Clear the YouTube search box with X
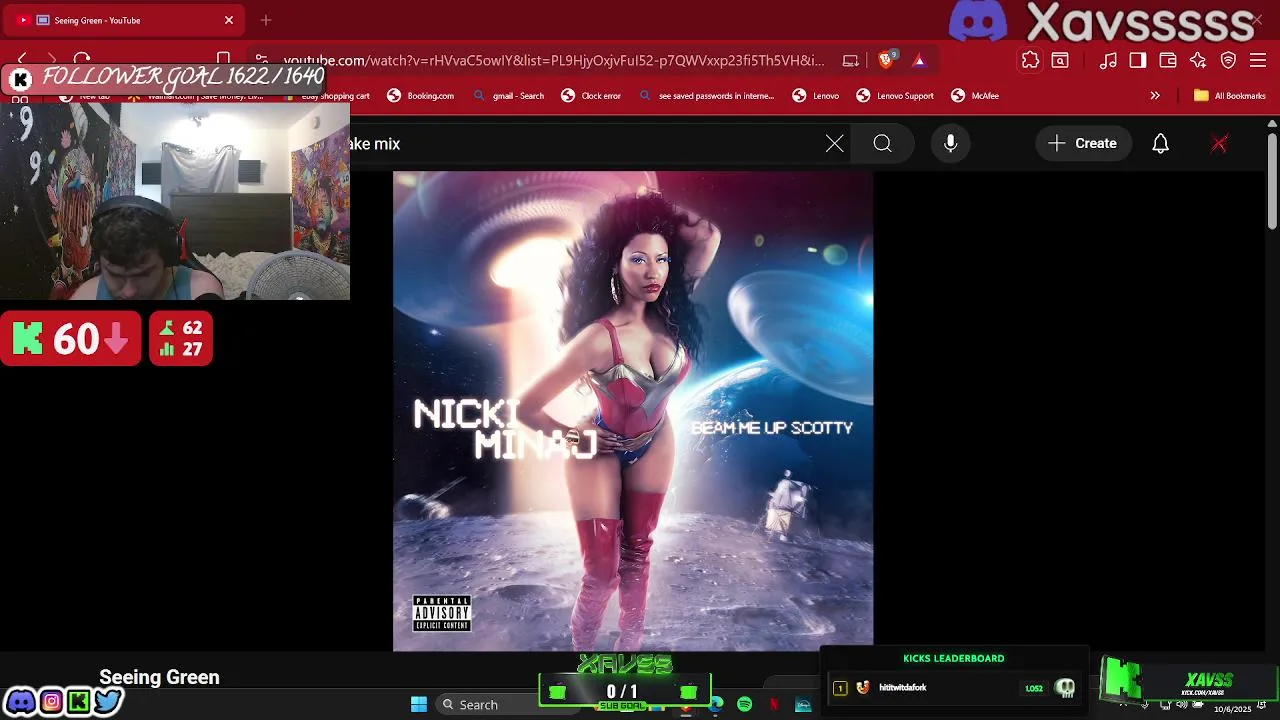This screenshot has height=720, width=1280. [834, 143]
